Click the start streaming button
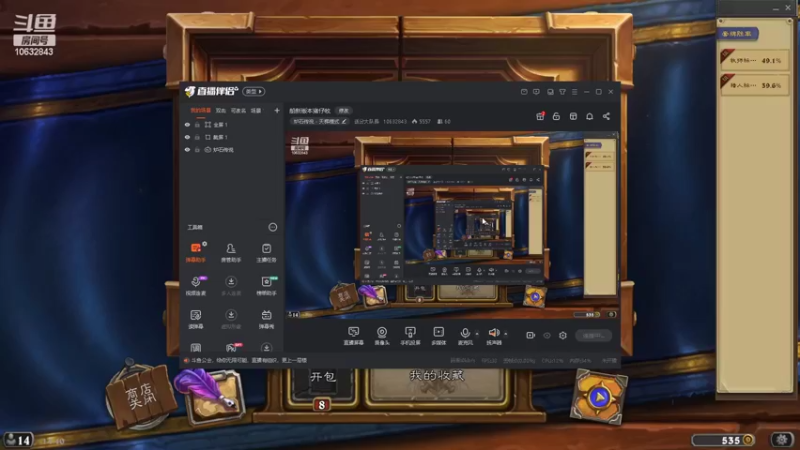 (593, 336)
